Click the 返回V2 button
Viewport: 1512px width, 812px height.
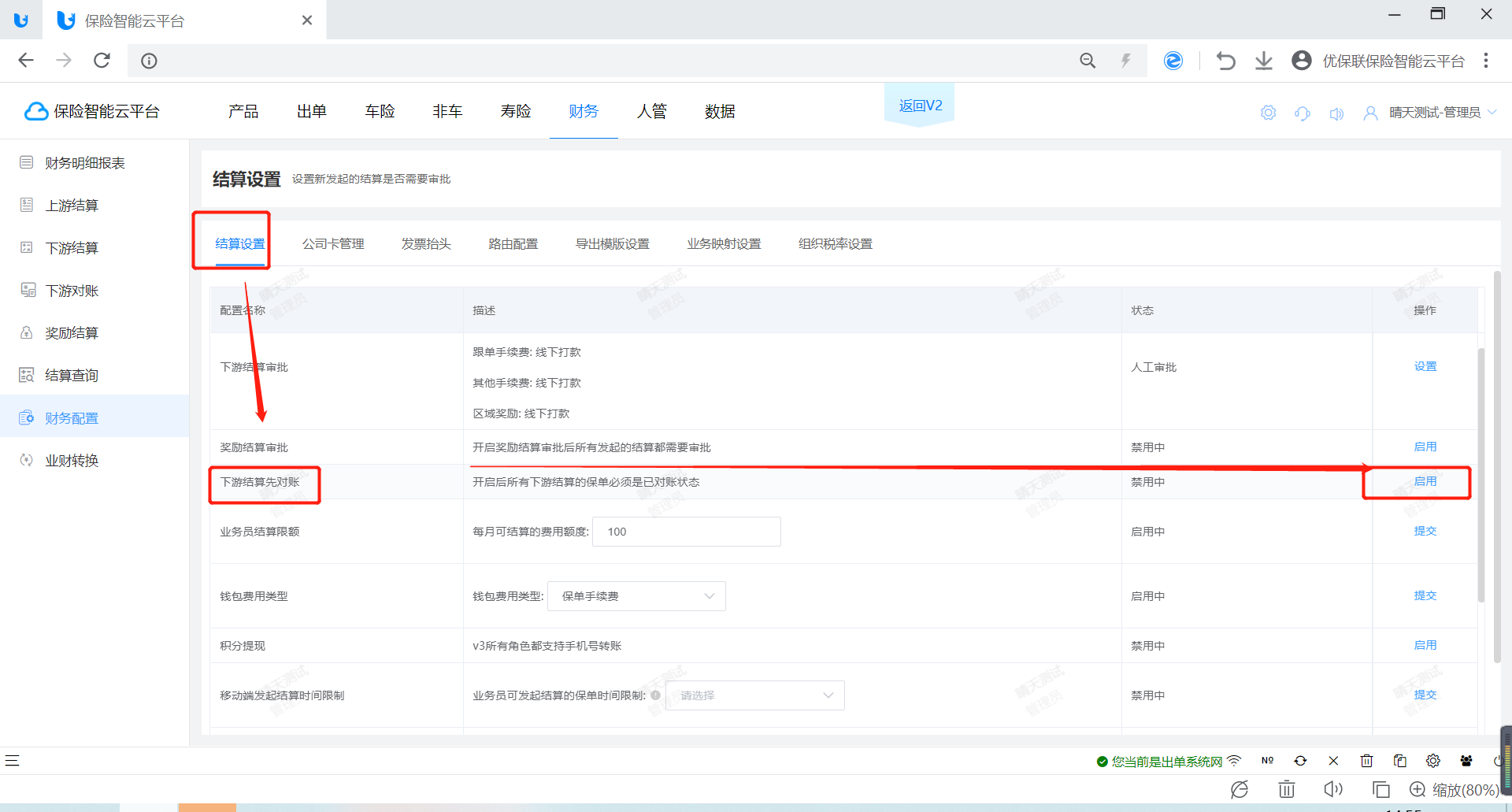click(x=920, y=106)
